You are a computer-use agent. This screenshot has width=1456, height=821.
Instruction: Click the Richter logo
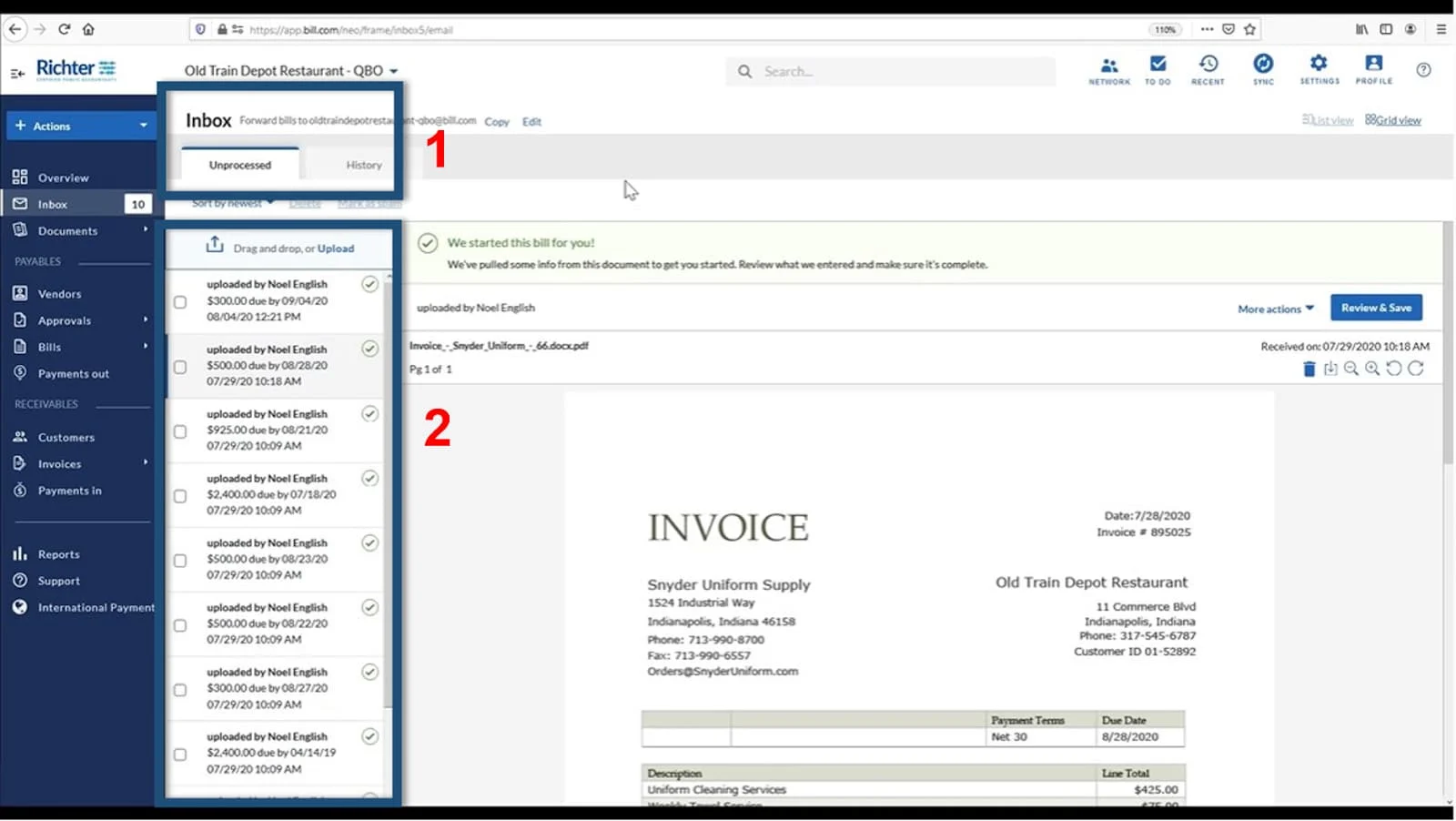[x=76, y=69]
